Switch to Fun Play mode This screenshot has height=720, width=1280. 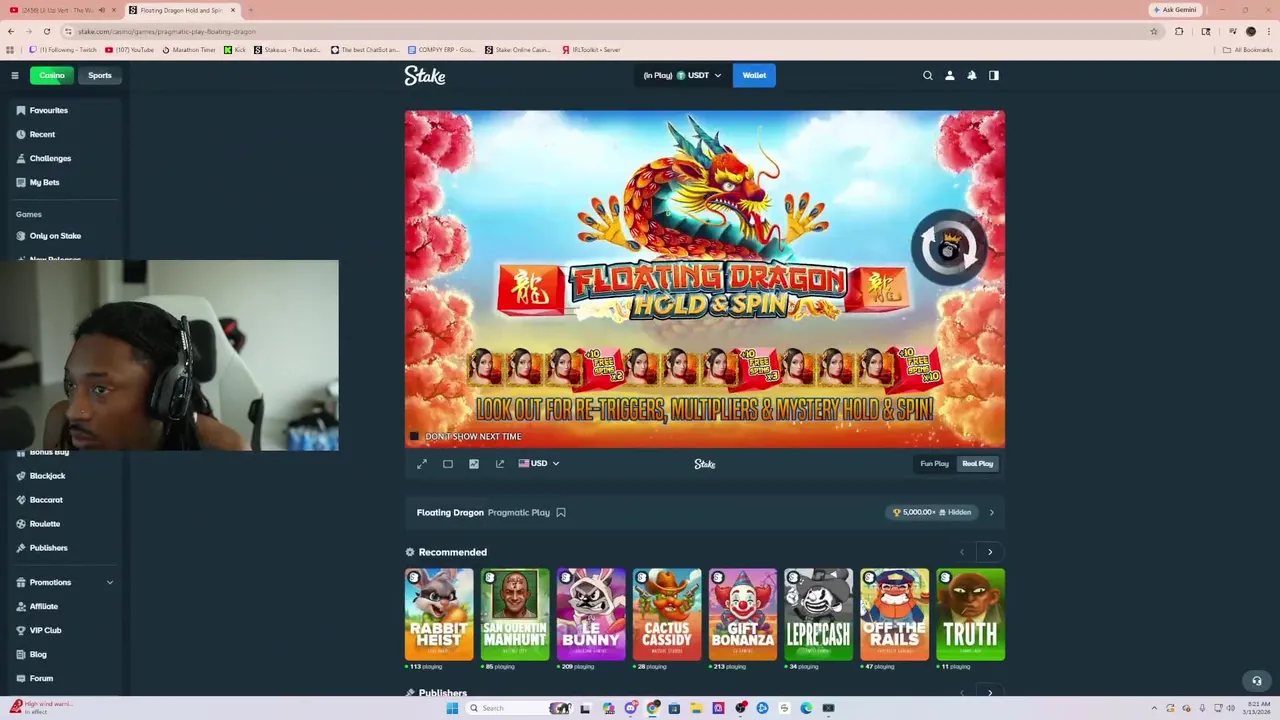934,464
